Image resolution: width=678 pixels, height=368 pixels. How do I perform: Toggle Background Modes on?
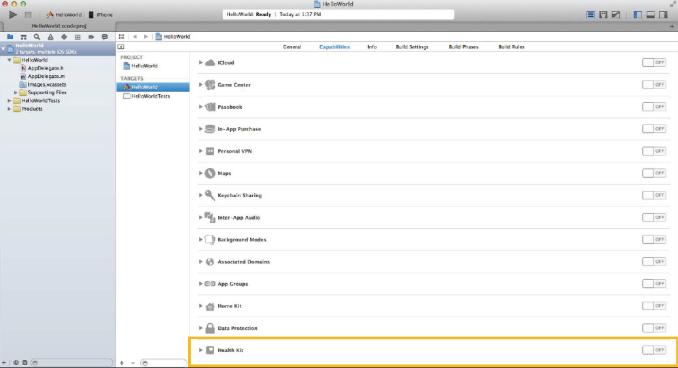(x=654, y=240)
